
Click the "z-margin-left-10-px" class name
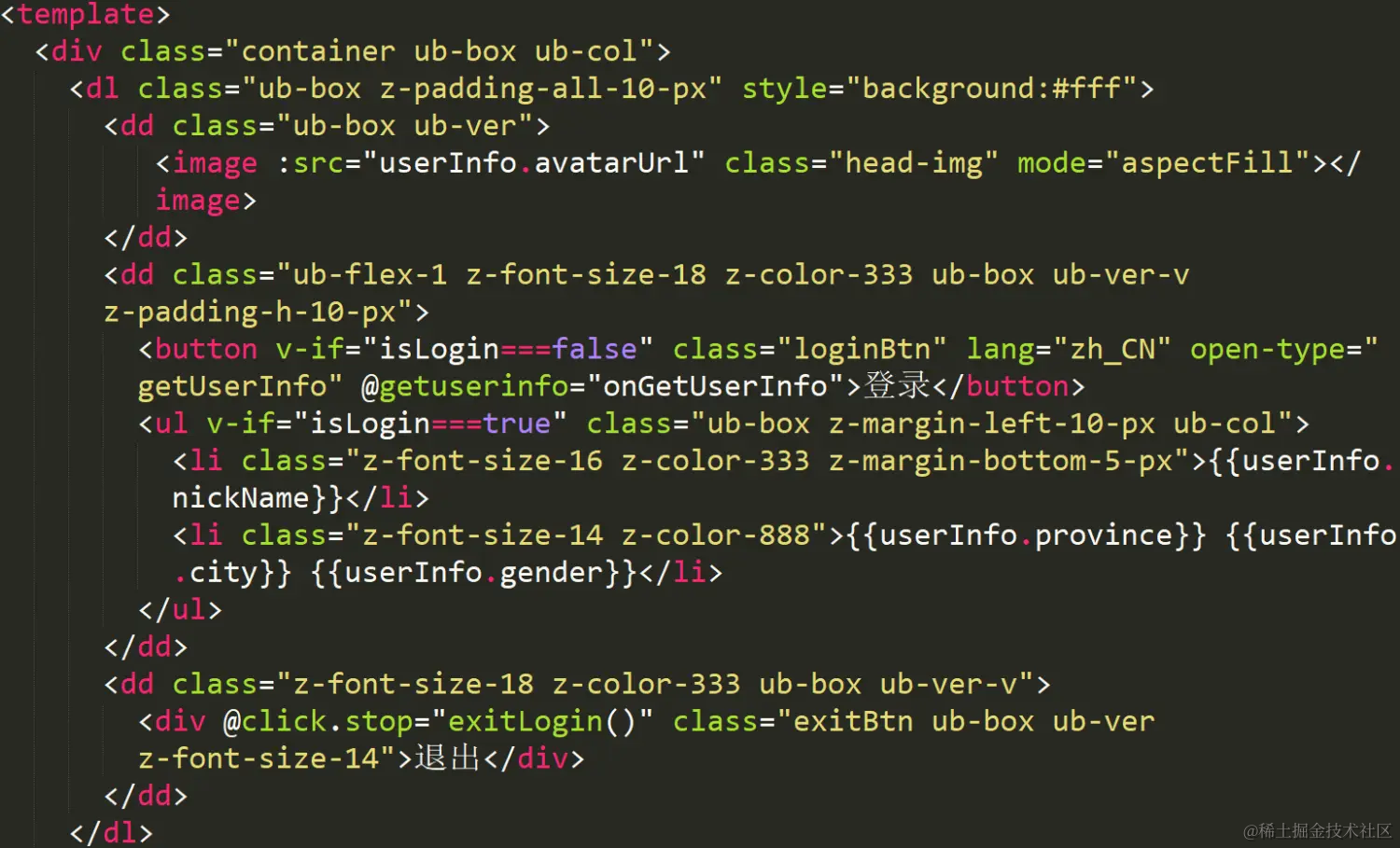(991, 423)
